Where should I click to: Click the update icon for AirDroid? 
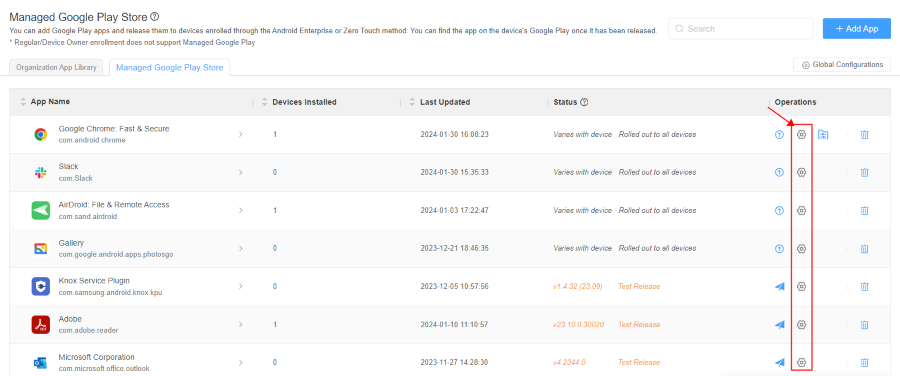[x=779, y=211]
